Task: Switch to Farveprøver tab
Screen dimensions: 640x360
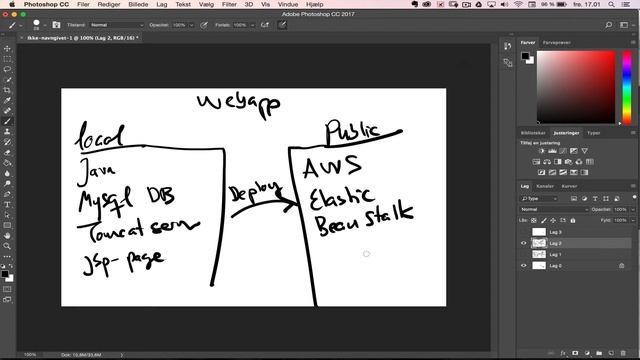Action: (556, 42)
